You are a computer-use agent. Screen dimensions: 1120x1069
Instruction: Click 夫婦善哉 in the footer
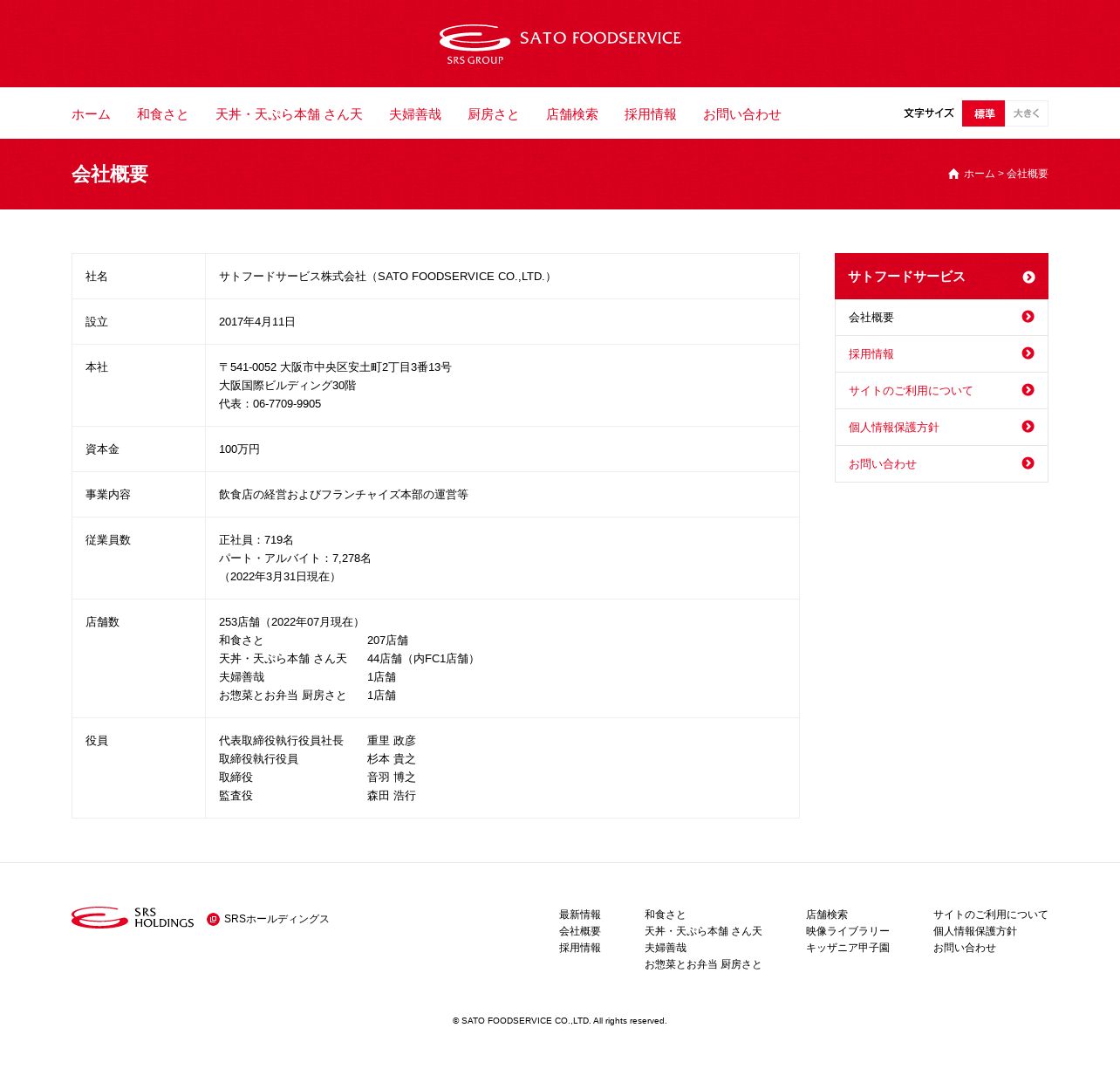[x=666, y=948]
